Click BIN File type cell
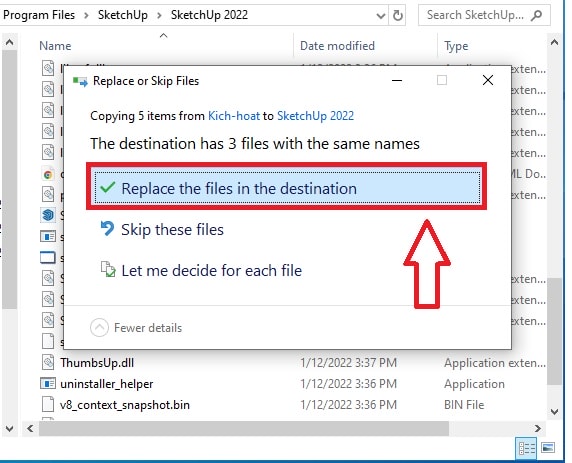Screen dimensions: 572x463 tap(464, 405)
